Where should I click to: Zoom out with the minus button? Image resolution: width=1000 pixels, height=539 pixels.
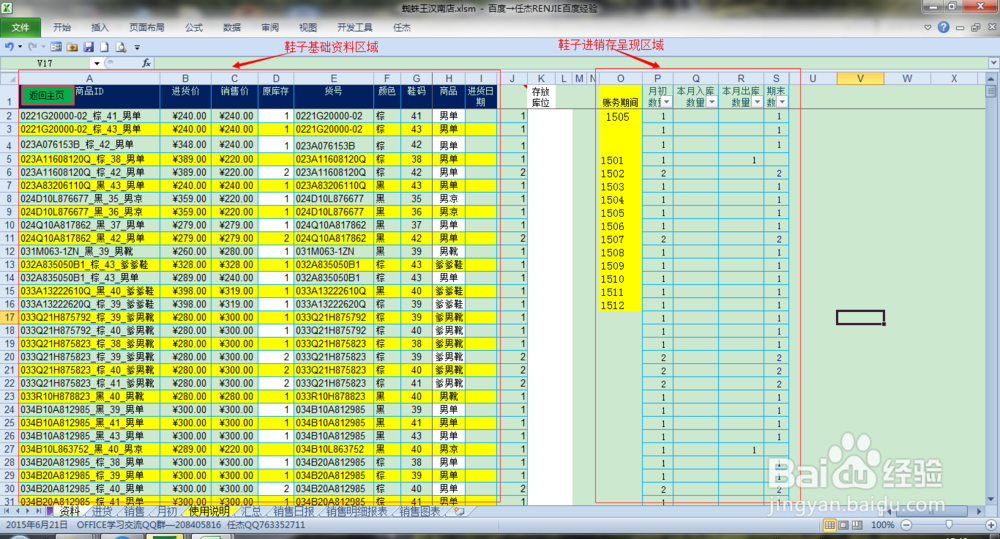(906, 525)
